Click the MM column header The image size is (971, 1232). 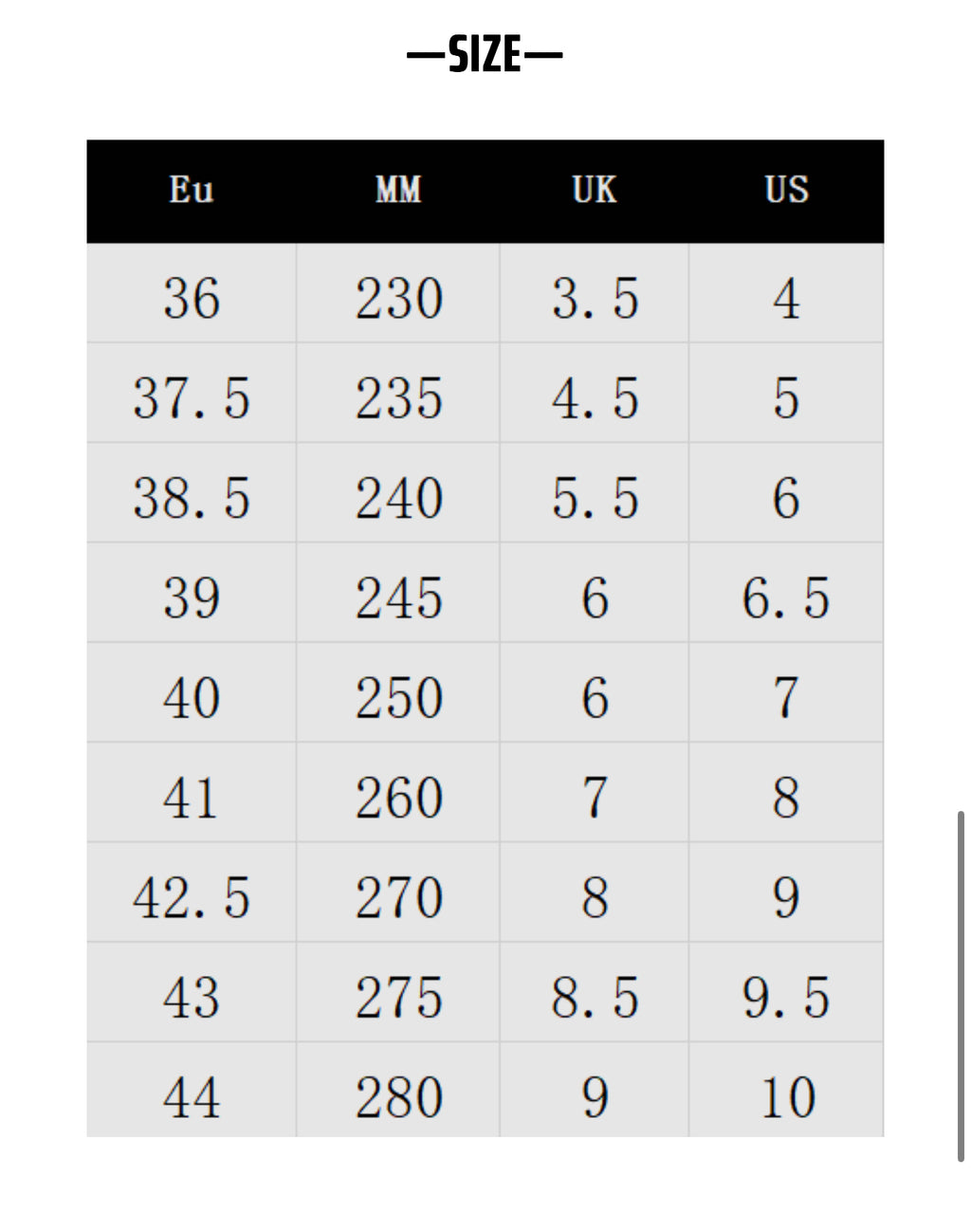398,191
